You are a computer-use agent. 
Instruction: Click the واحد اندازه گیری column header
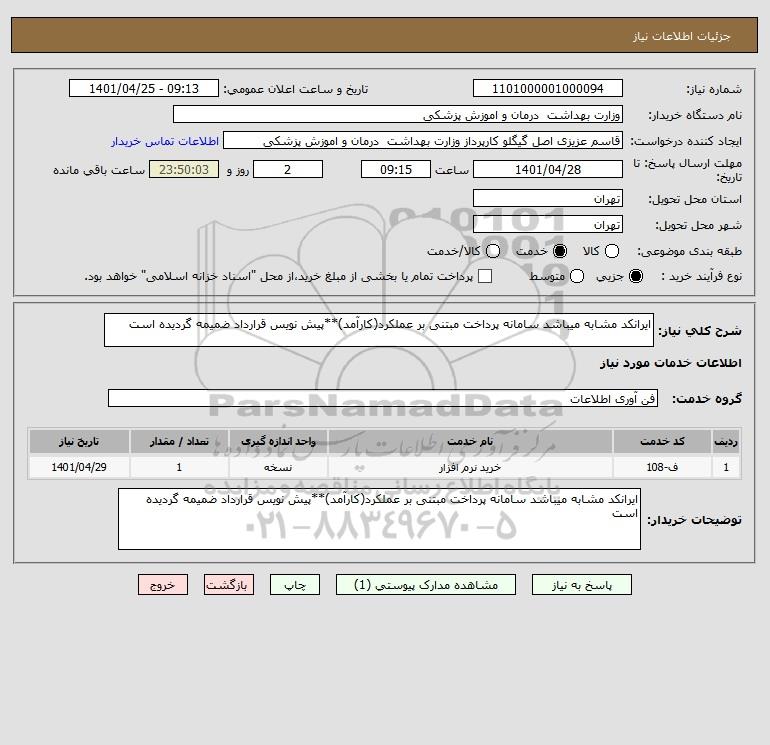pos(278,441)
